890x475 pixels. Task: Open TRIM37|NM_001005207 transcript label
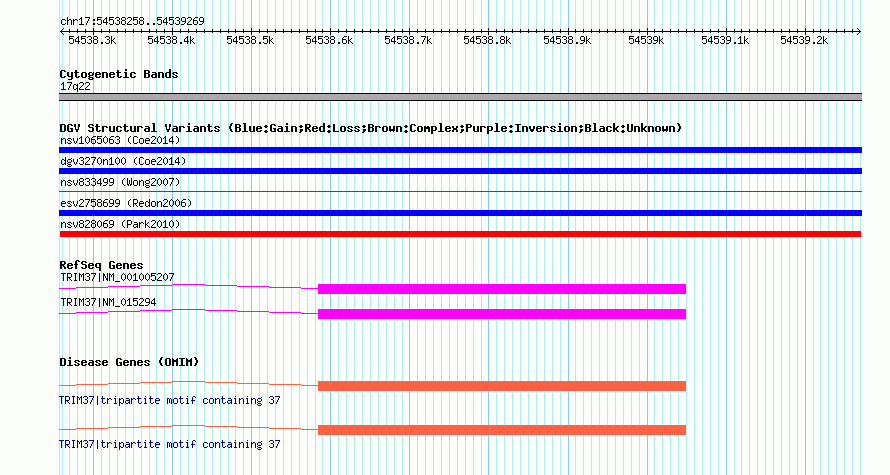(117, 278)
